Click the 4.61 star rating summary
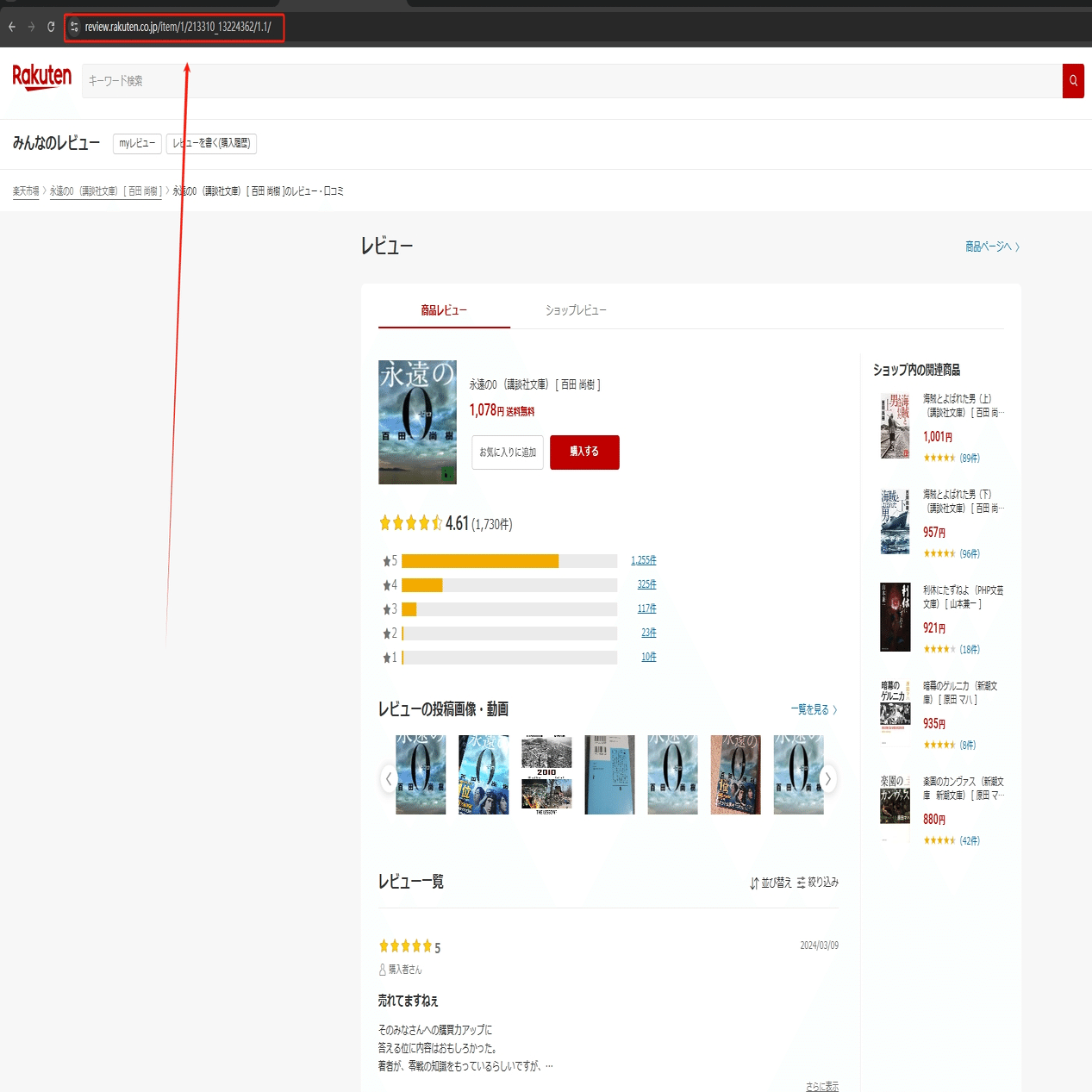 click(x=446, y=523)
